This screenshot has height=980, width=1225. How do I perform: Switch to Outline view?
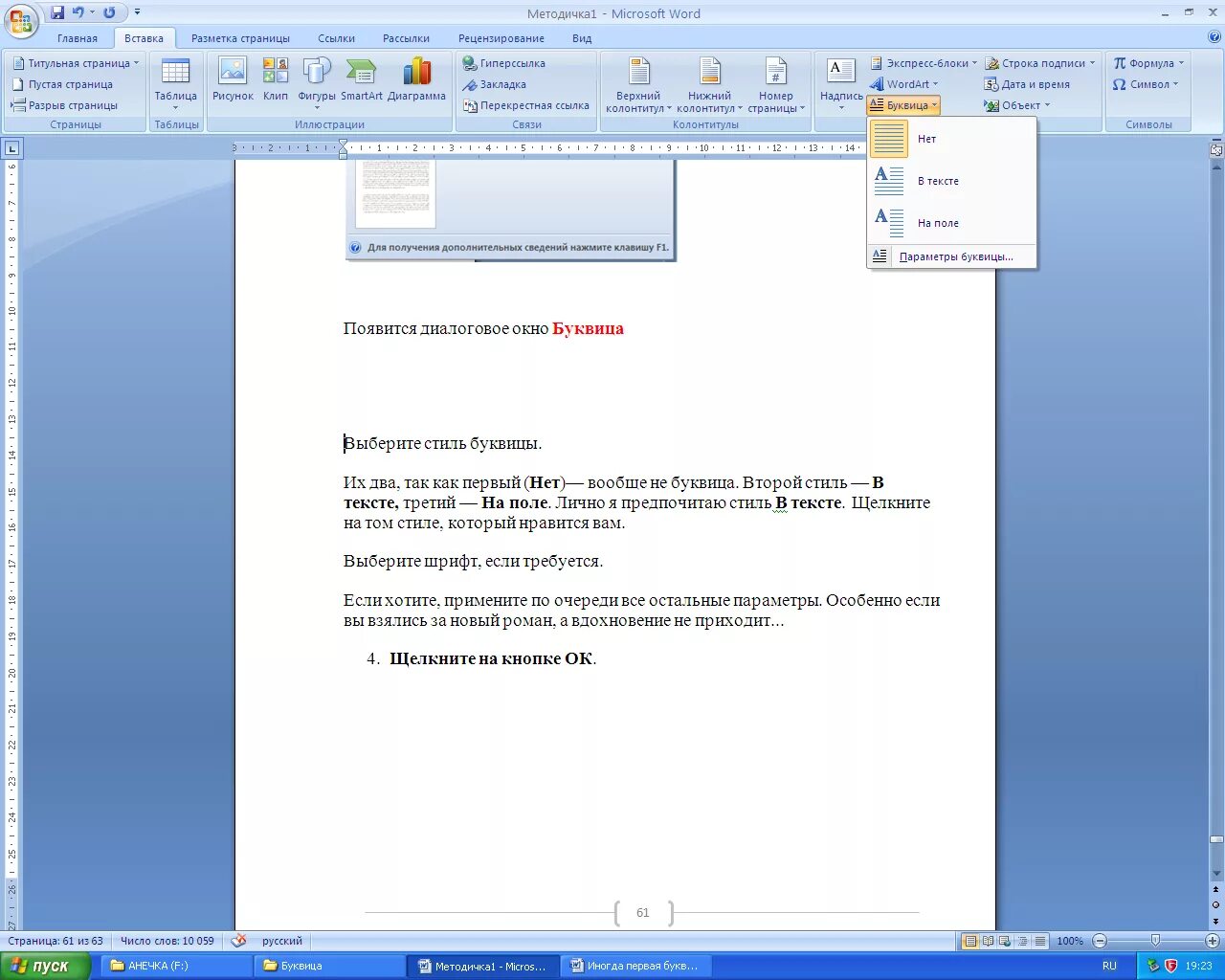pos(1023,941)
